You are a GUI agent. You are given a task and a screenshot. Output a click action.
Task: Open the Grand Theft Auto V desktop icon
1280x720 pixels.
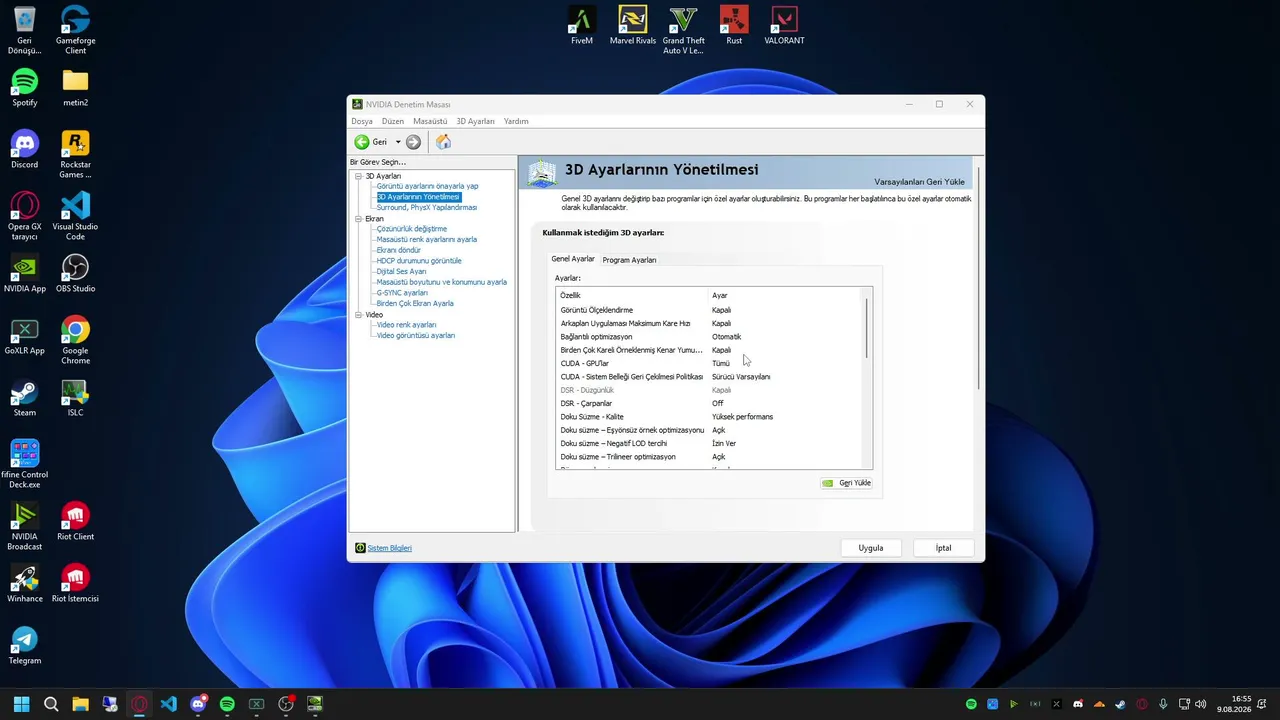[684, 30]
